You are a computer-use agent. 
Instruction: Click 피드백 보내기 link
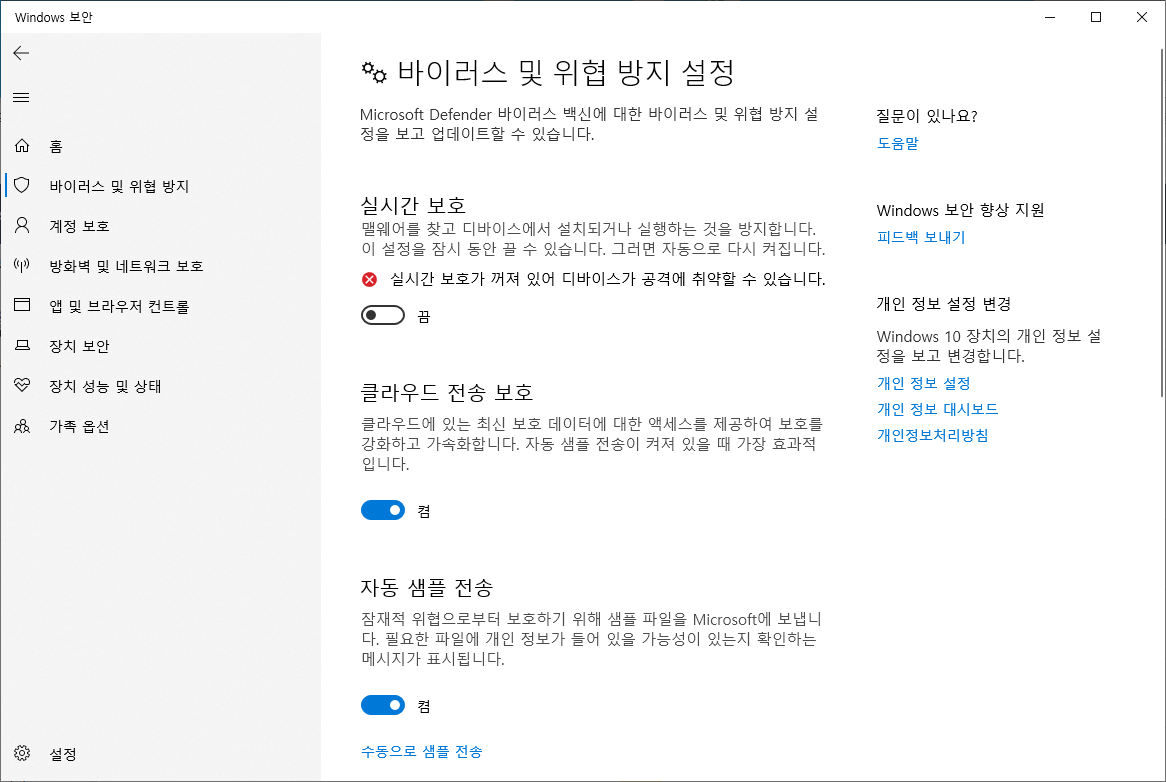tap(921, 237)
